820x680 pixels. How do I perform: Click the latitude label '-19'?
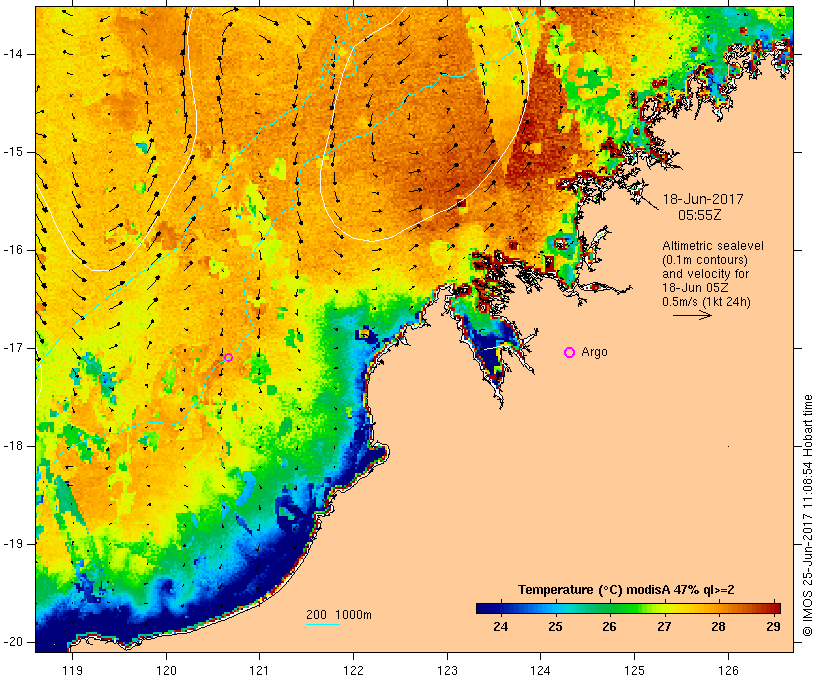coord(13,544)
